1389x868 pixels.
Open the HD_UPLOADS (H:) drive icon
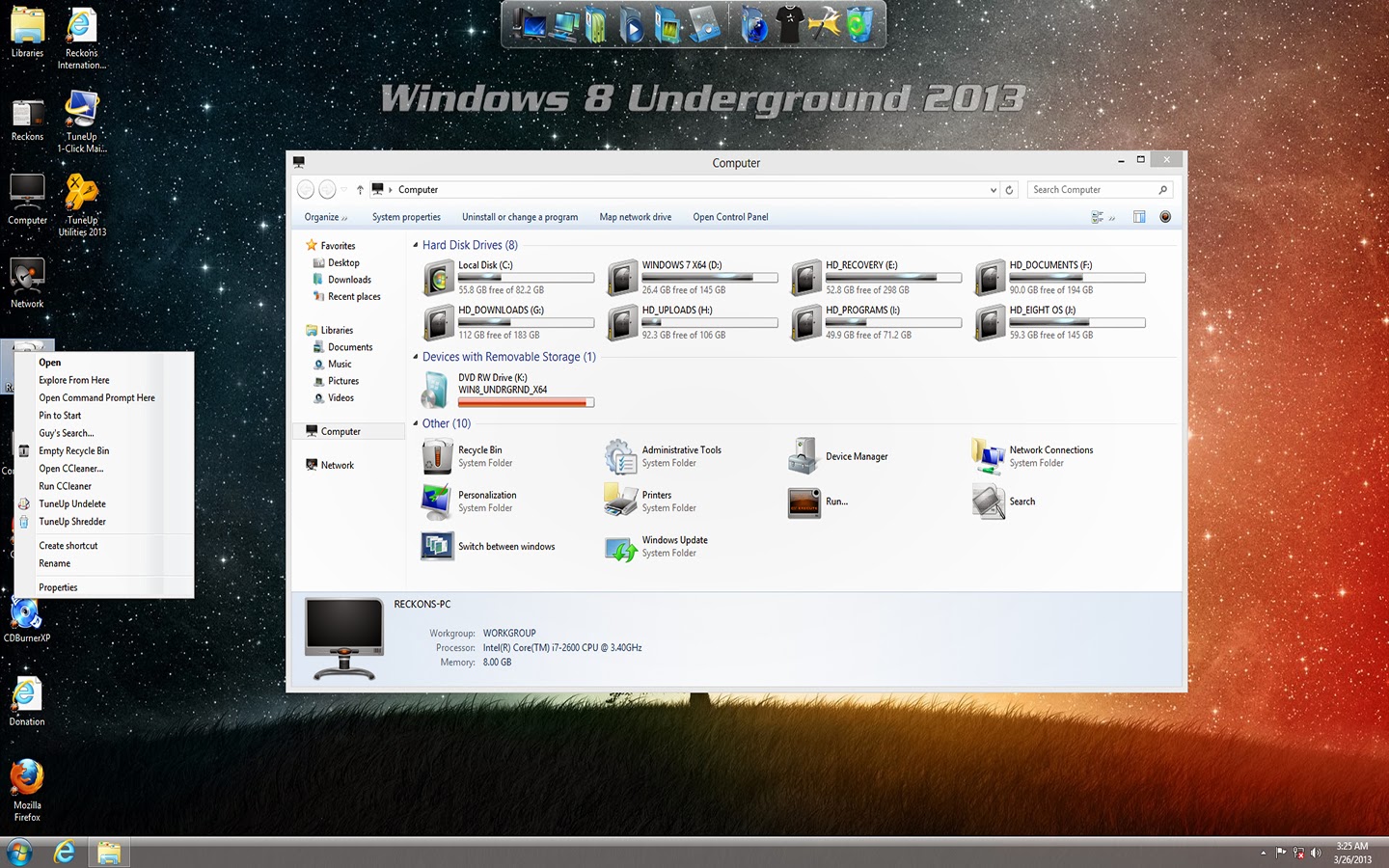click(622, 323)
